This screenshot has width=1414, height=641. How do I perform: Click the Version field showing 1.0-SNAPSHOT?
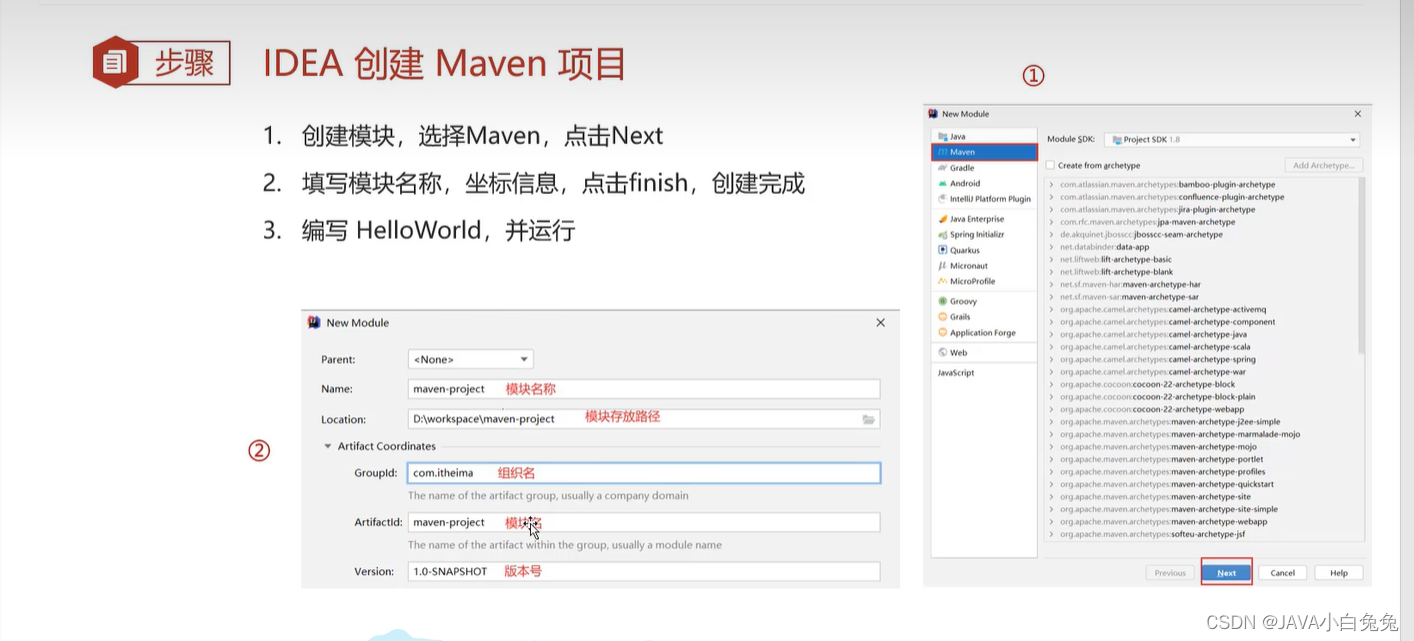pos(644,571)
